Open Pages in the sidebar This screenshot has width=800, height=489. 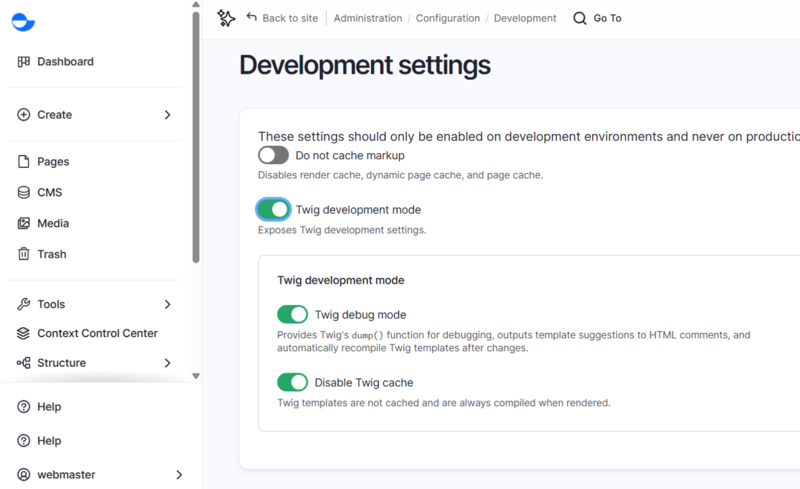(x=53, y=162)
